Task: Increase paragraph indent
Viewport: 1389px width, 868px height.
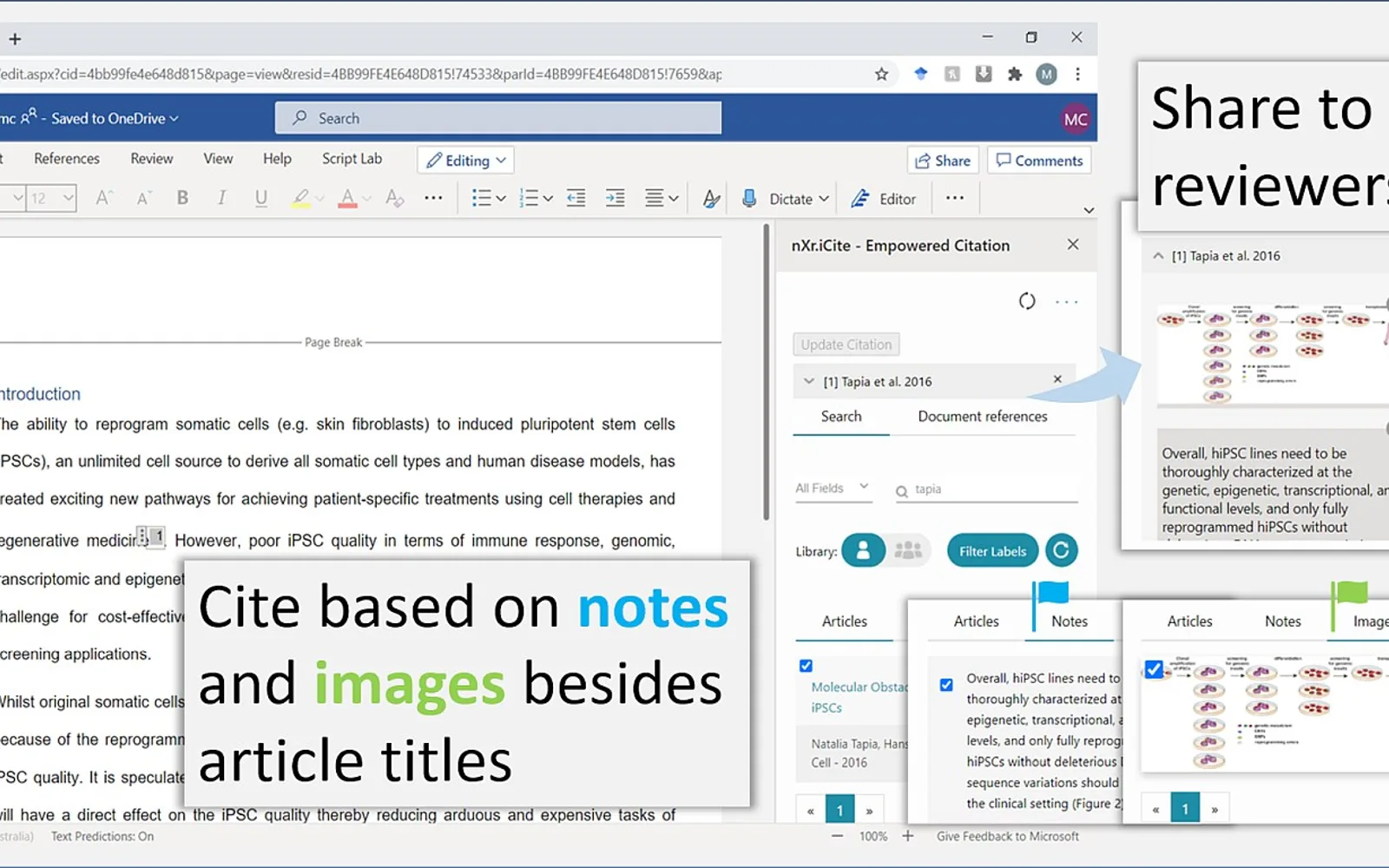Action: coord(615,198)
